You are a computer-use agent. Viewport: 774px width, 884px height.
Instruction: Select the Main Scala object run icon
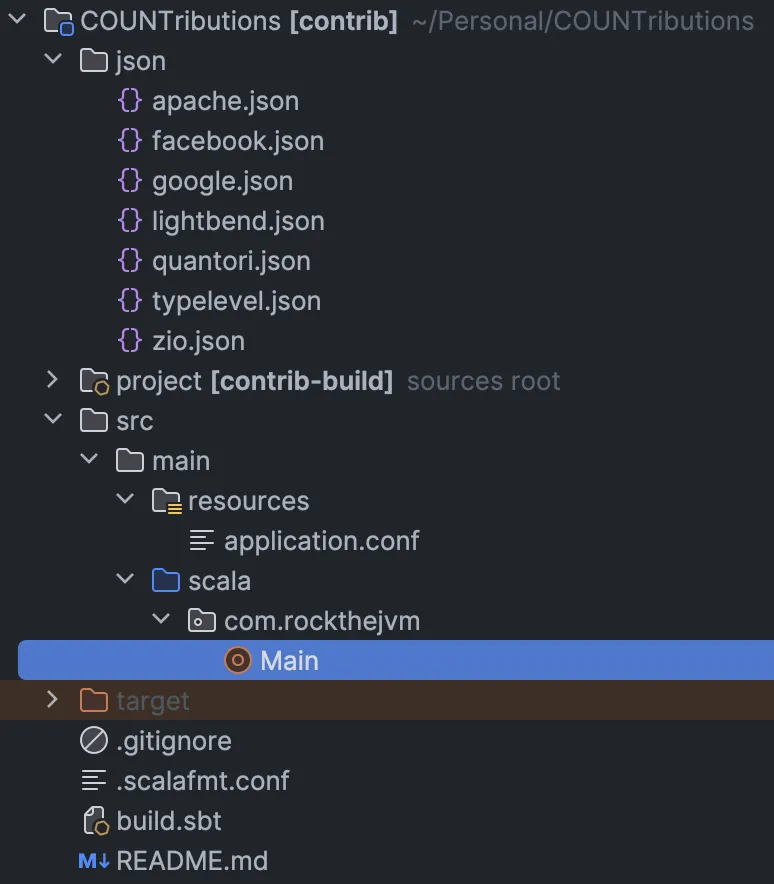point(237,660)
